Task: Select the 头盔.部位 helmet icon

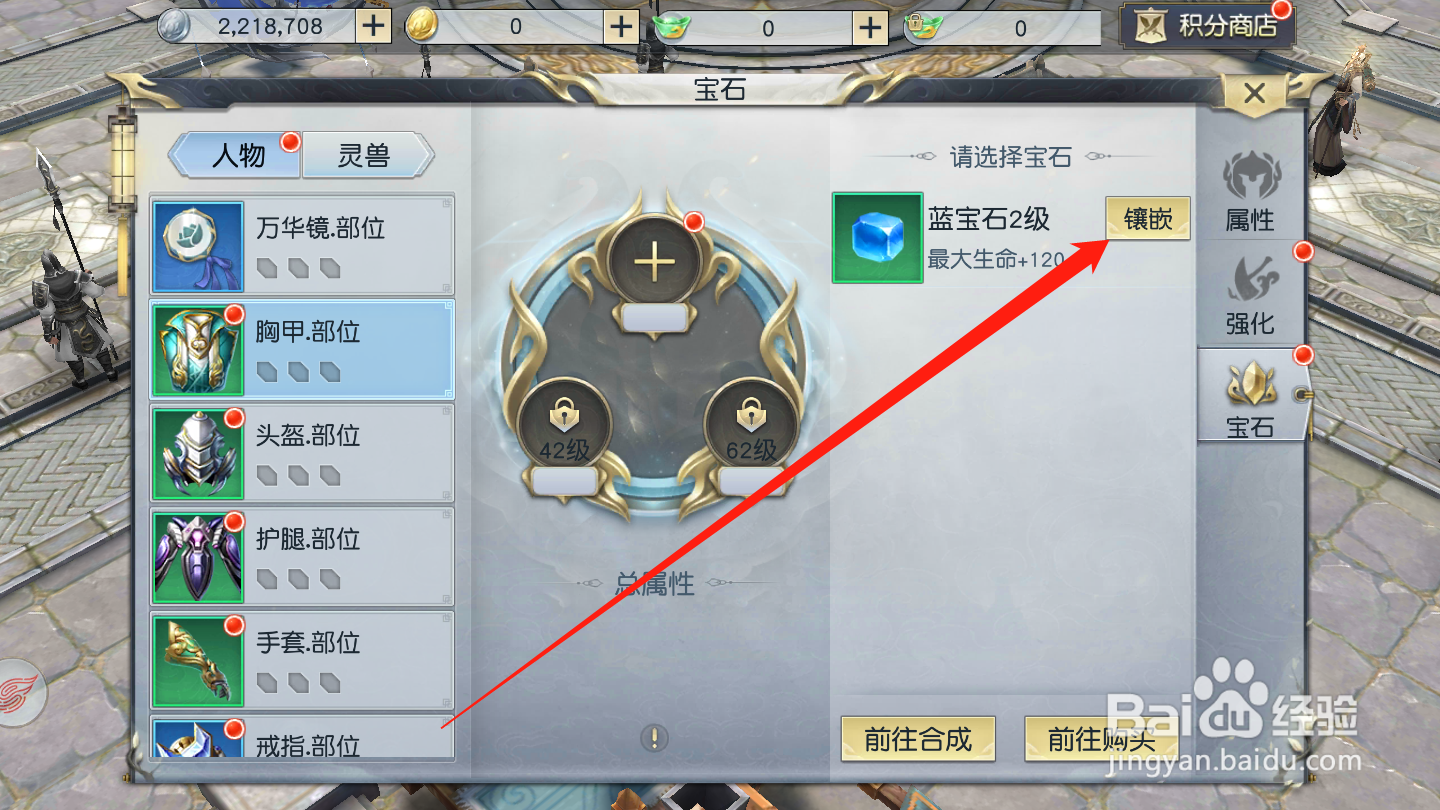Action: coord(199,453)
